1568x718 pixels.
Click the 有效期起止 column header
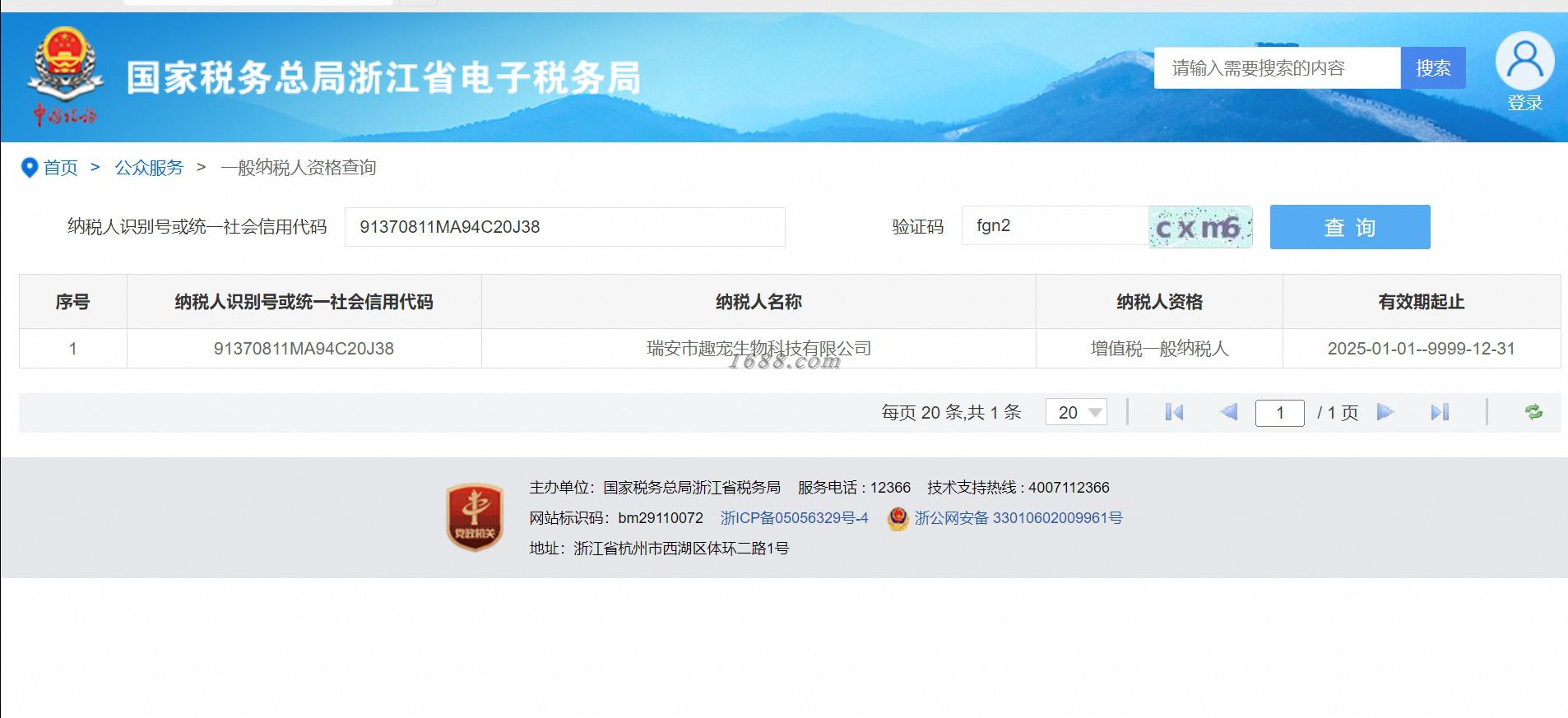coord(1422,302)
